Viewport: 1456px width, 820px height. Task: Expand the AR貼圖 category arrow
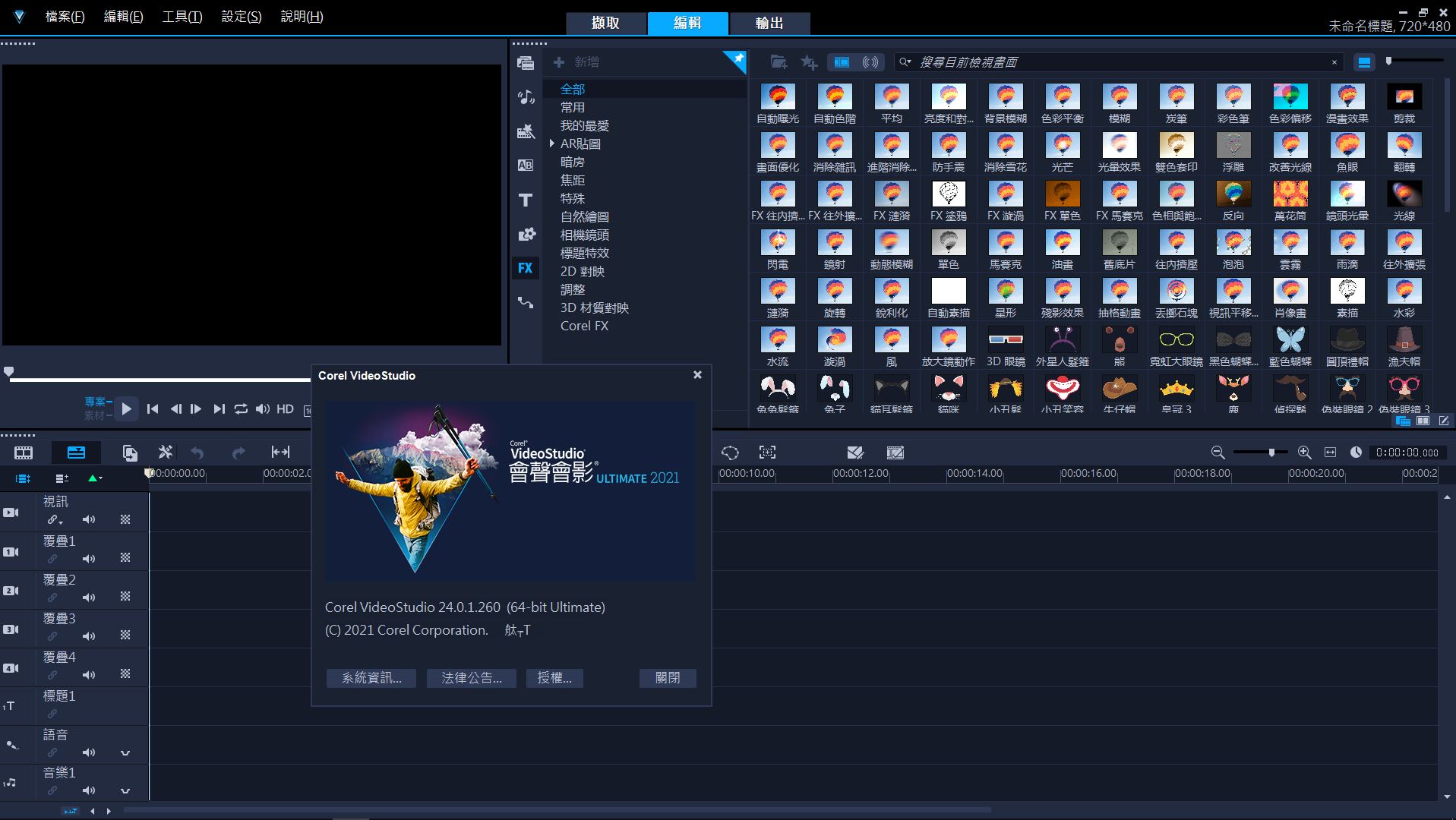point(552,143)
